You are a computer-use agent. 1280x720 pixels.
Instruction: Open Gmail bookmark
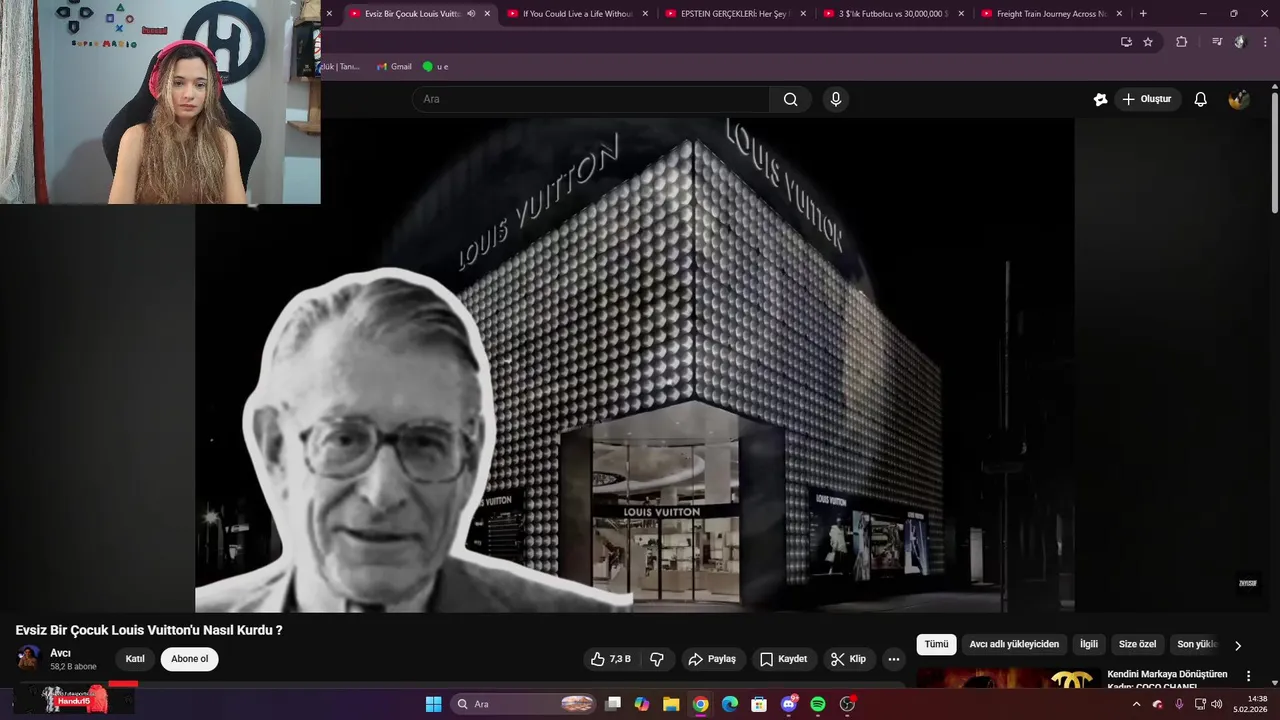tap(394, 66)
